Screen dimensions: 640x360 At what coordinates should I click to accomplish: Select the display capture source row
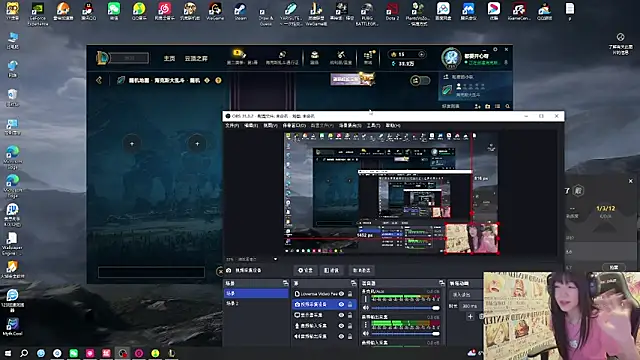[x=324, y=315]
